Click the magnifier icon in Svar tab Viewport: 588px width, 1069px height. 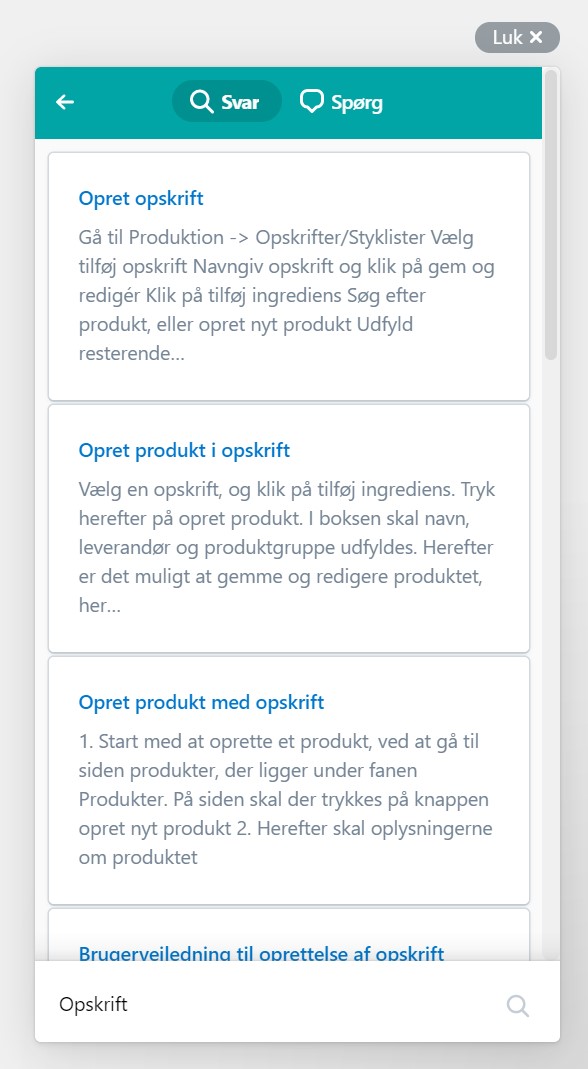click(201, 102)
